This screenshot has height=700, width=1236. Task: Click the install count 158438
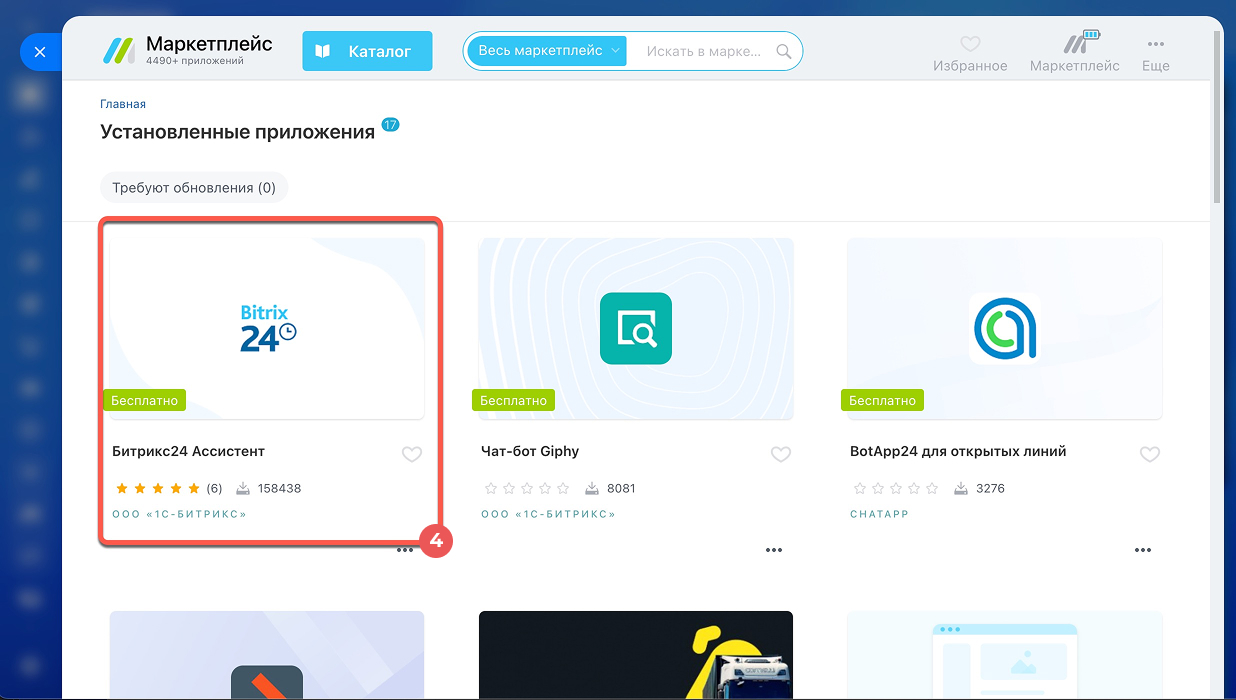(279, 489)
